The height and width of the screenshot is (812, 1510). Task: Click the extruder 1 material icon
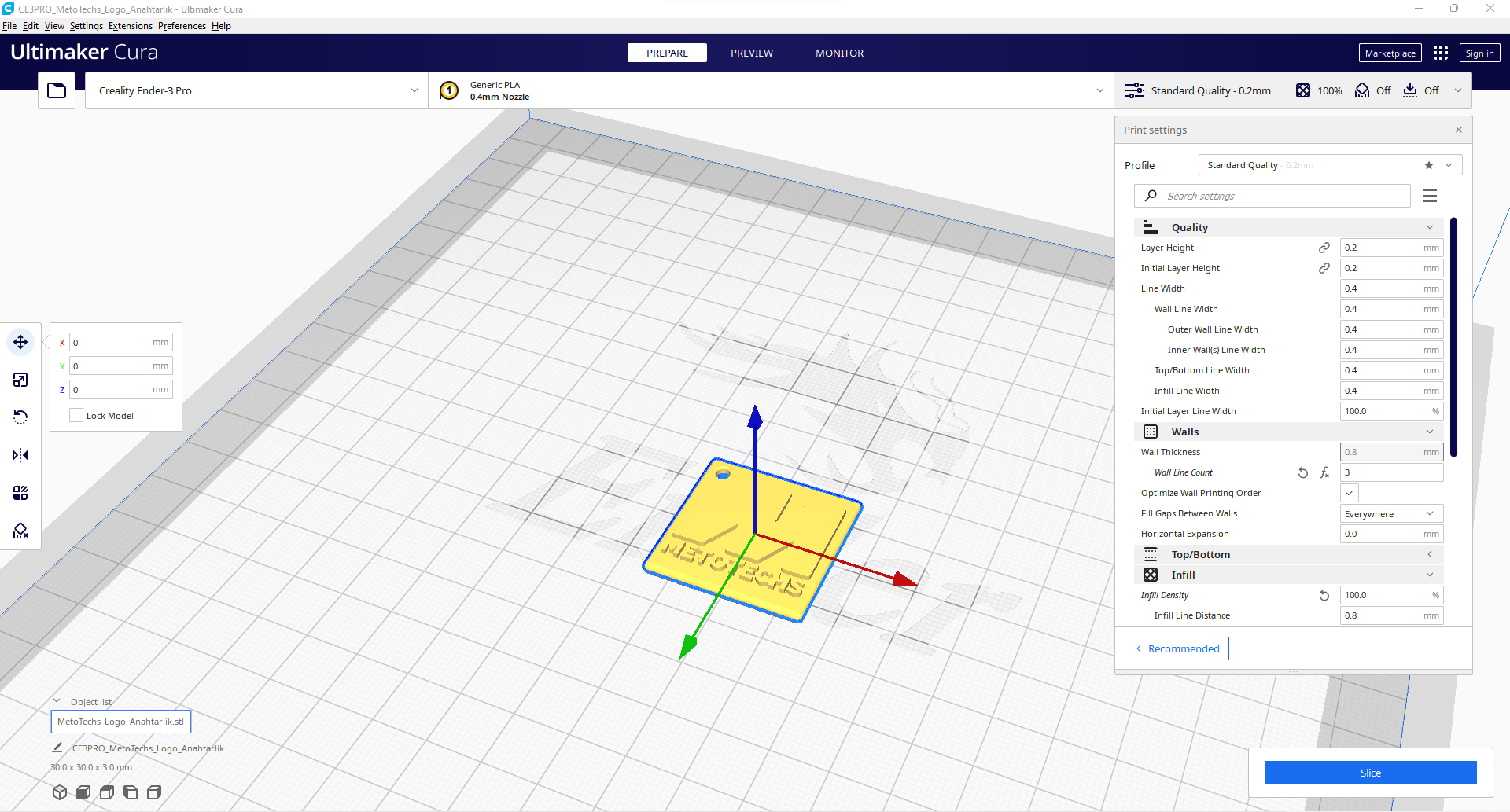point(449,90)
